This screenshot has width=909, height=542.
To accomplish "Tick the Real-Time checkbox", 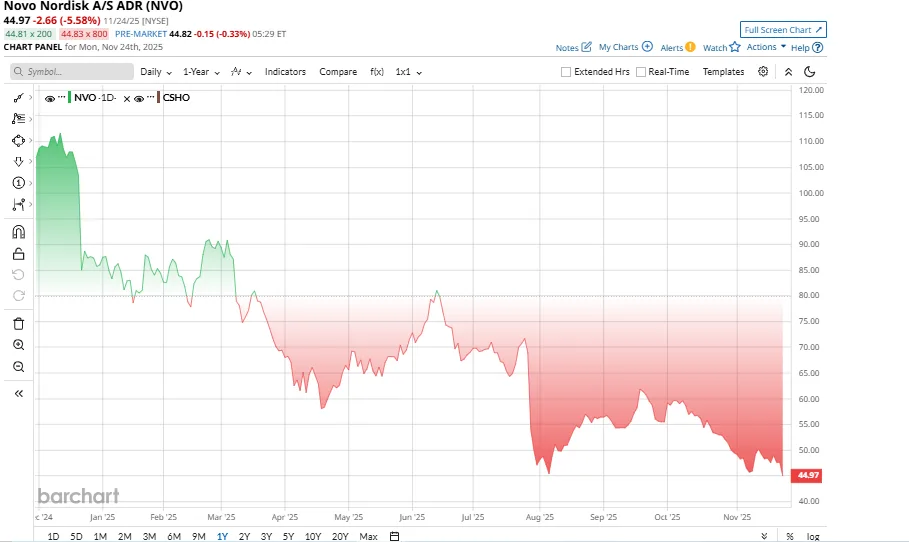I will (641, 72).
